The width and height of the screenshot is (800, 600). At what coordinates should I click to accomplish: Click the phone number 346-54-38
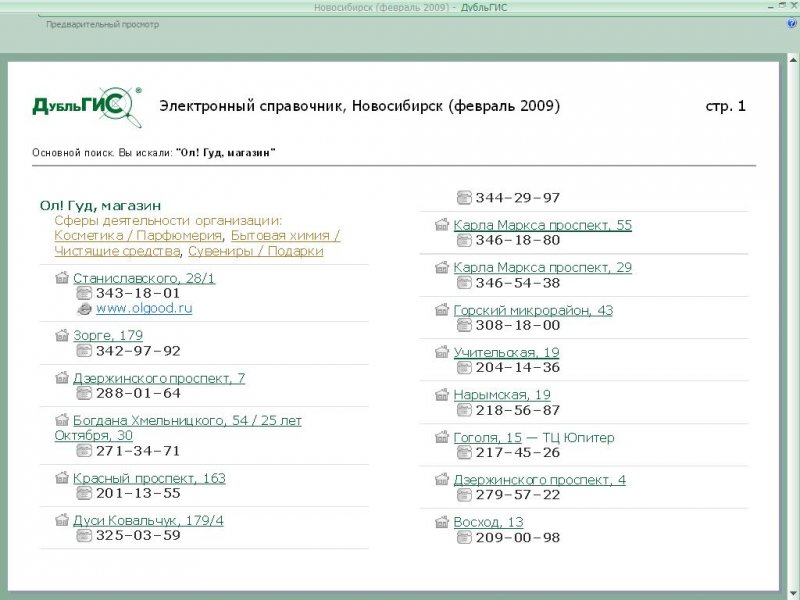pyautogui.click(x=517, y=283)
